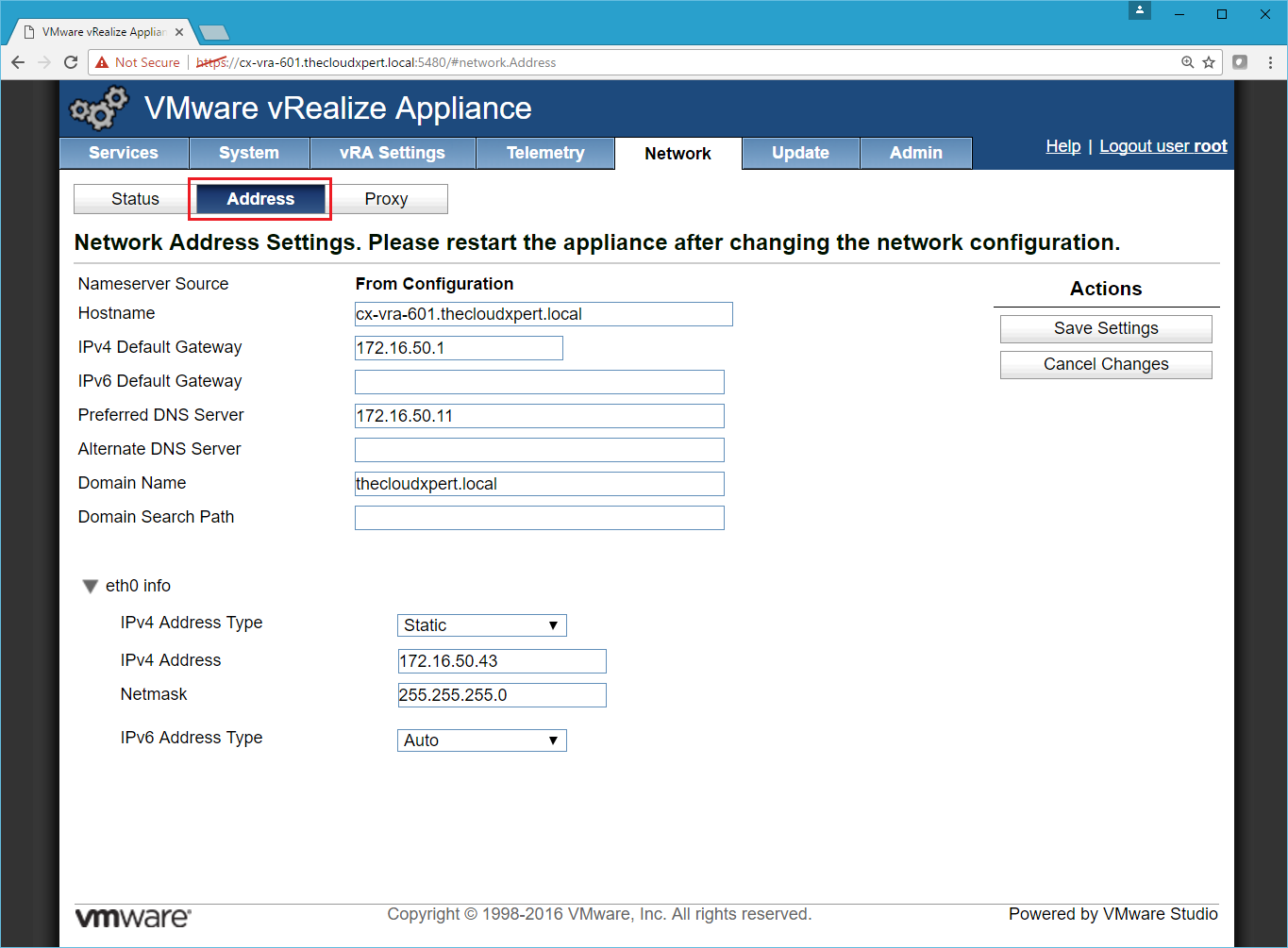Click the Chrome user profile icon
This screenshot has width=1288, height=948.
1140,10
